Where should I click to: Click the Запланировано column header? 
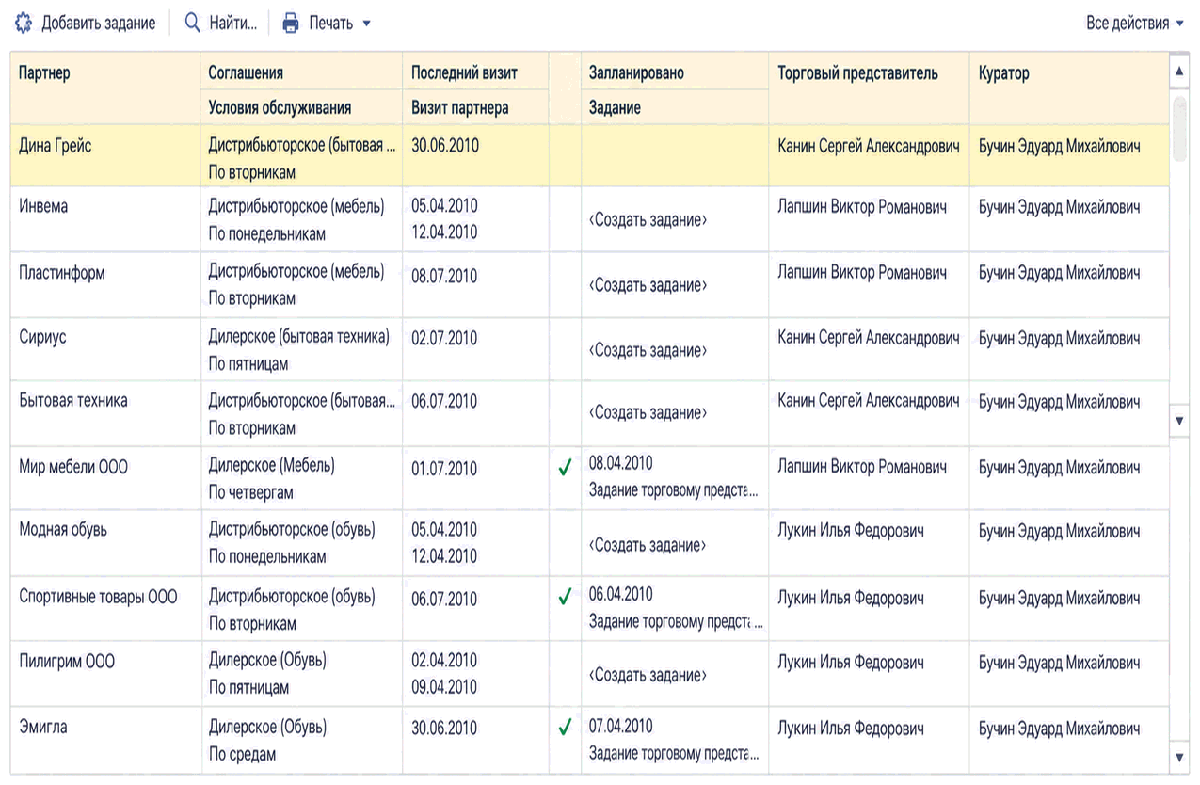(x=675, y=73)
